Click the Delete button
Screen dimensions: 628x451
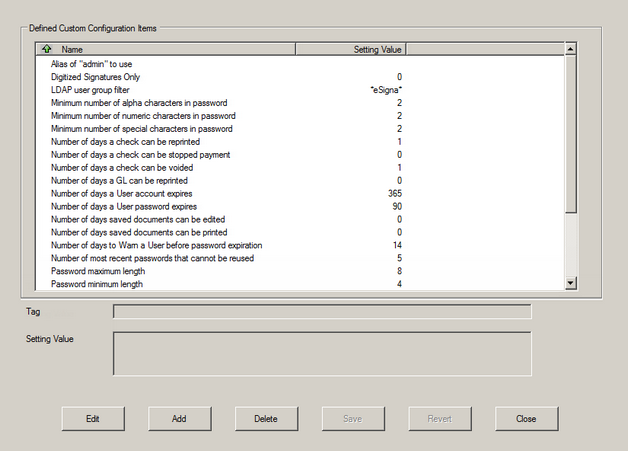click(x=266, y=419)
